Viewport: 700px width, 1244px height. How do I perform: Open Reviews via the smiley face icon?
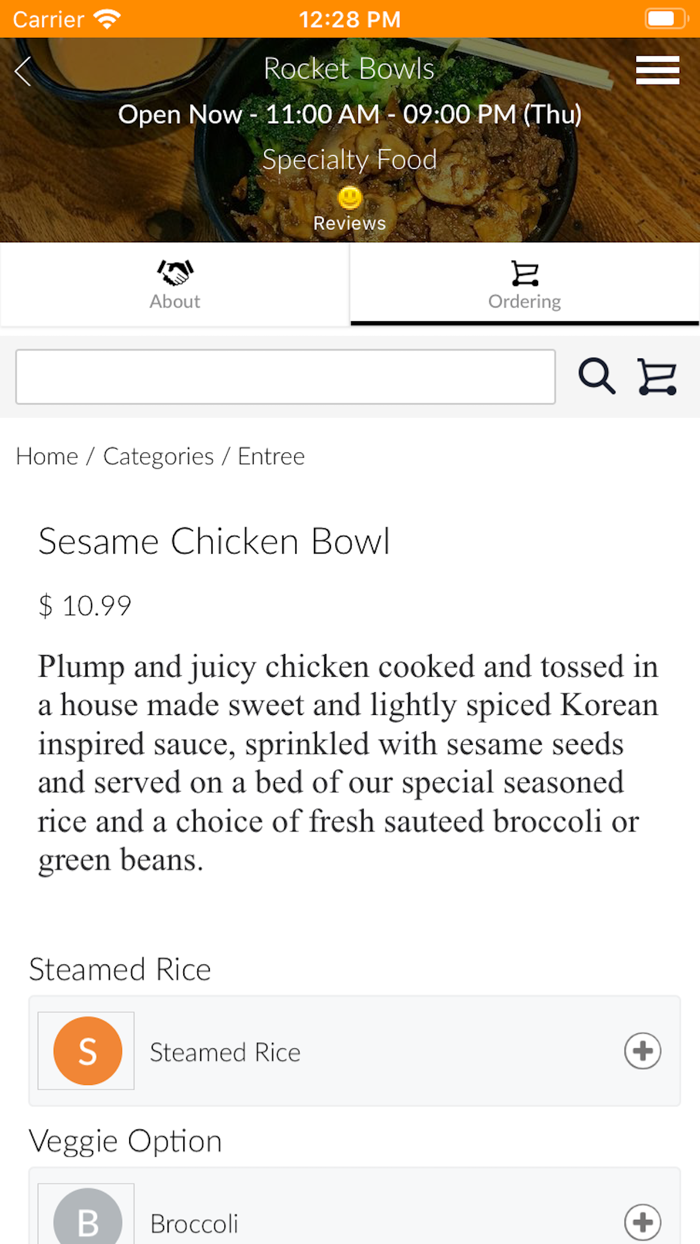tap(349, 199)
